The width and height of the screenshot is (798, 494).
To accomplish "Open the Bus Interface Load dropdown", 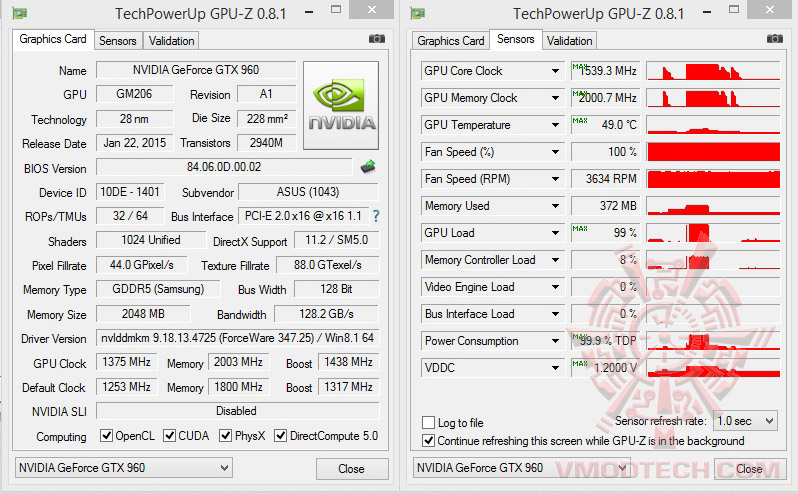I will click(555, 314).
